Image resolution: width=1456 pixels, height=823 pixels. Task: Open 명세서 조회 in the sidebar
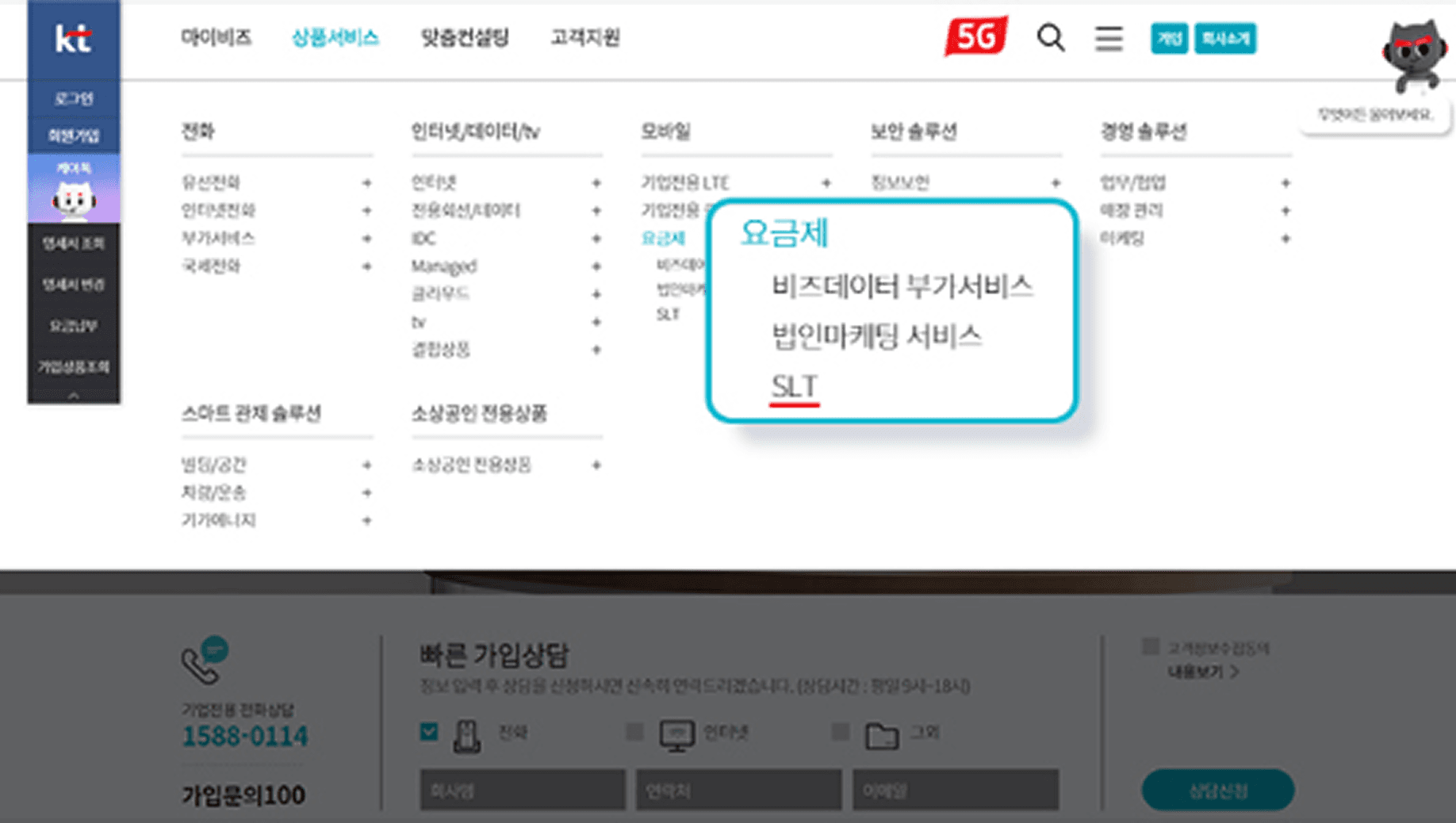[x=74, y=243]
